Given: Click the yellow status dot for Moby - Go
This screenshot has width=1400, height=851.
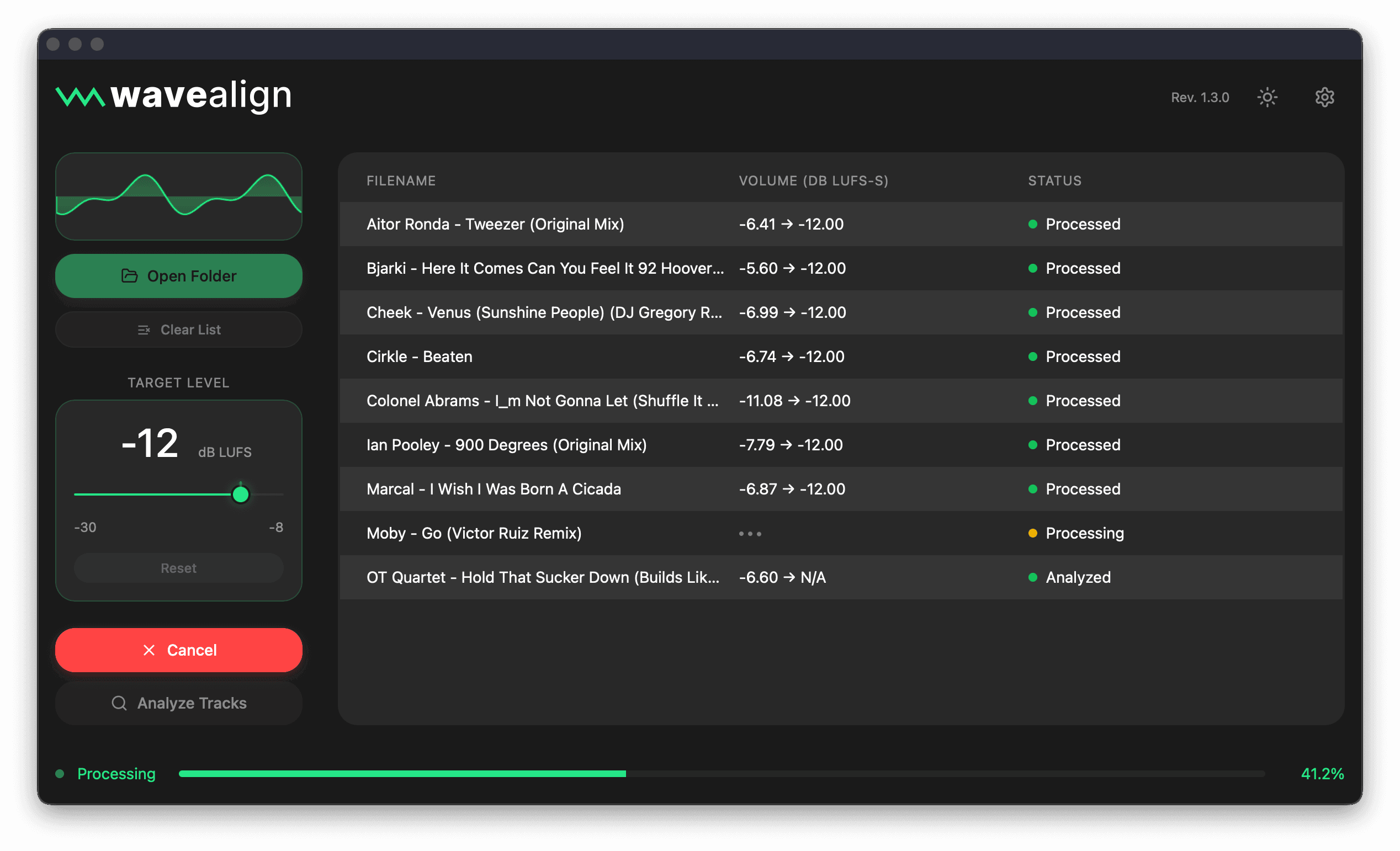Looking at the screenshot, I should point(1032,533).
